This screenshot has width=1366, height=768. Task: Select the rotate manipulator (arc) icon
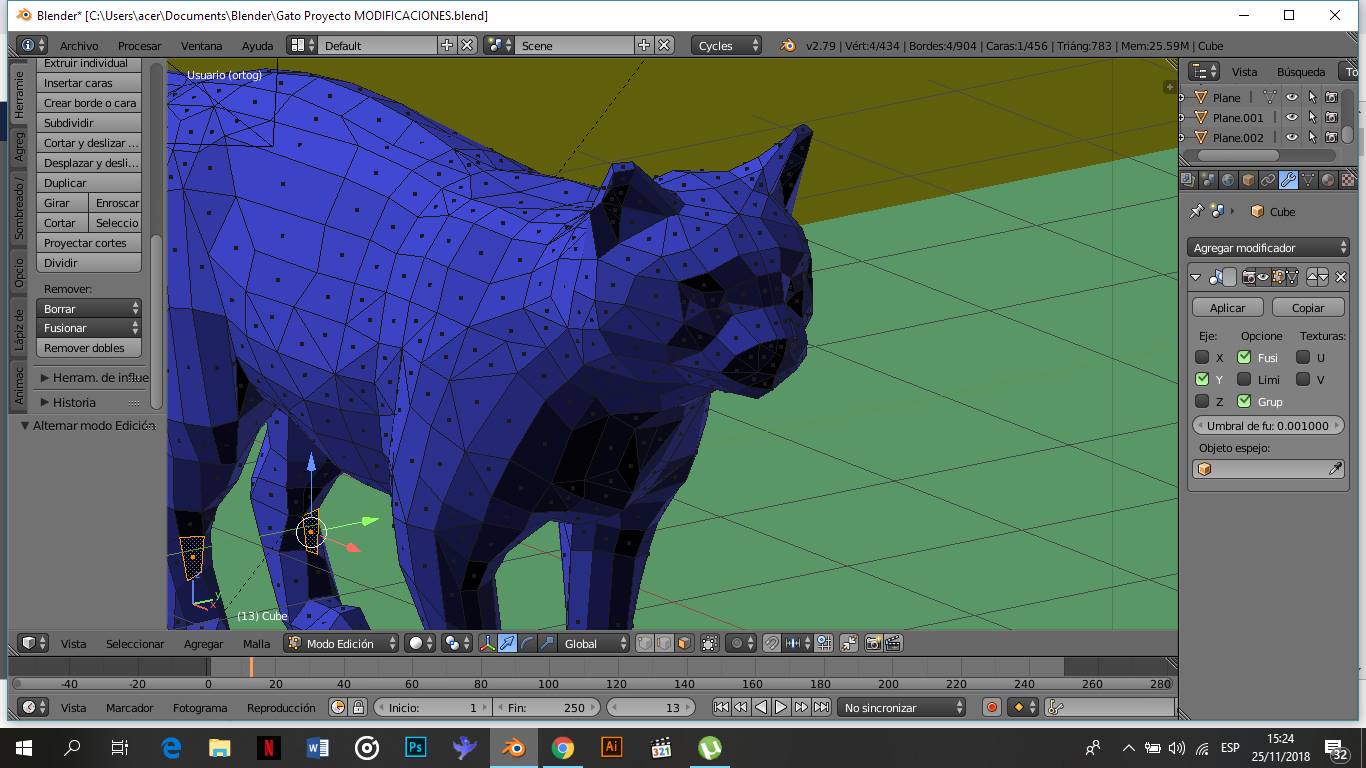point(527,643)
